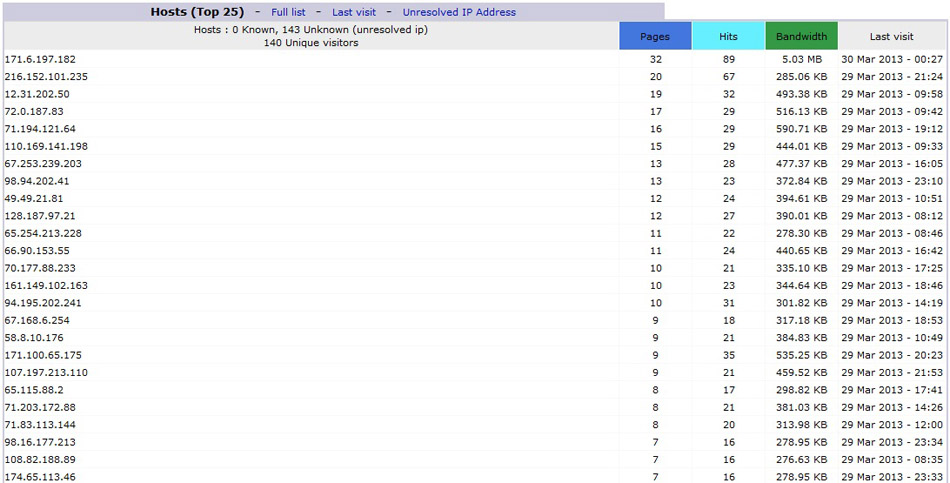Click last visit 30 Mar 2013 - 00:27
This screenshot has width=950, height=483.
pos(892,59)
